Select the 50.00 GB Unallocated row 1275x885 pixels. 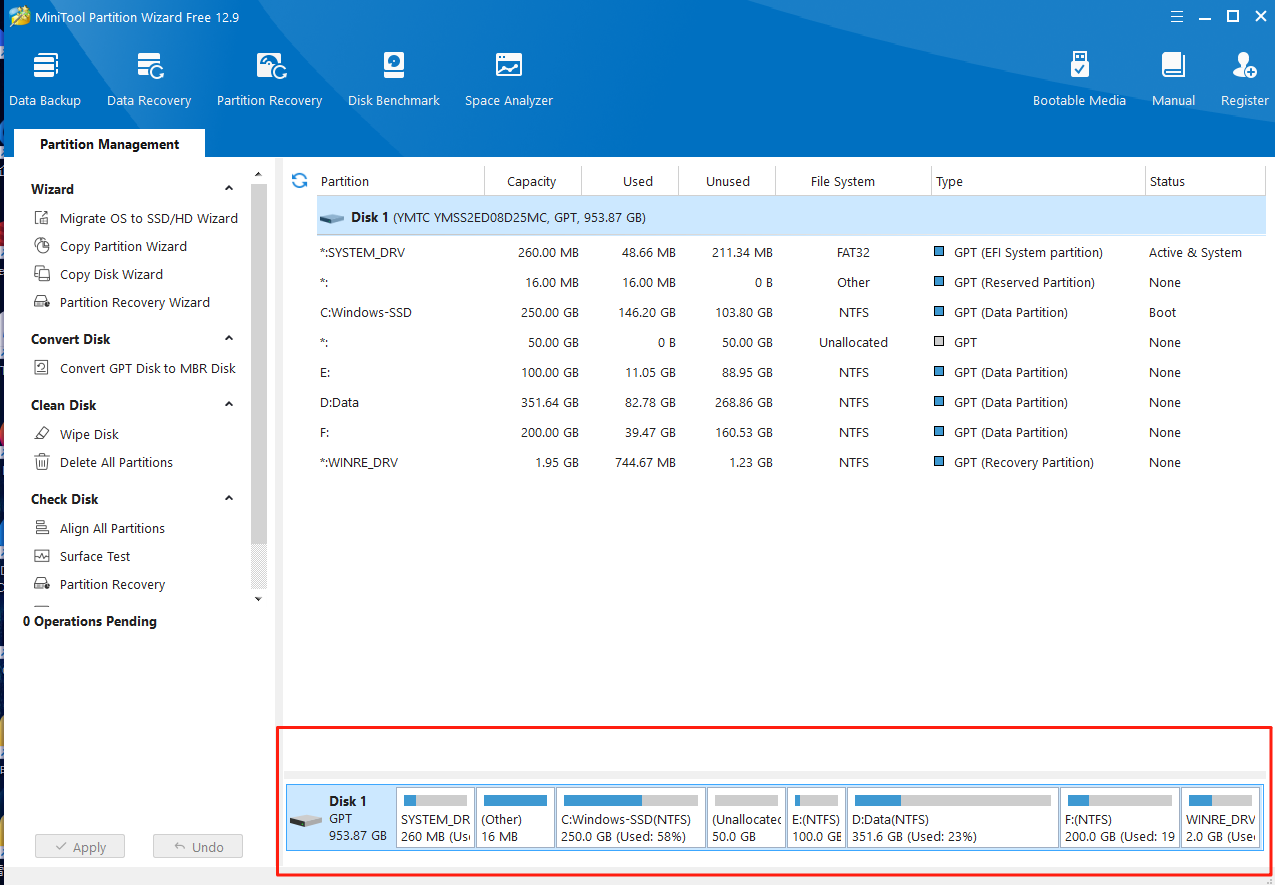pyautogui.click(x=791, y=343)
